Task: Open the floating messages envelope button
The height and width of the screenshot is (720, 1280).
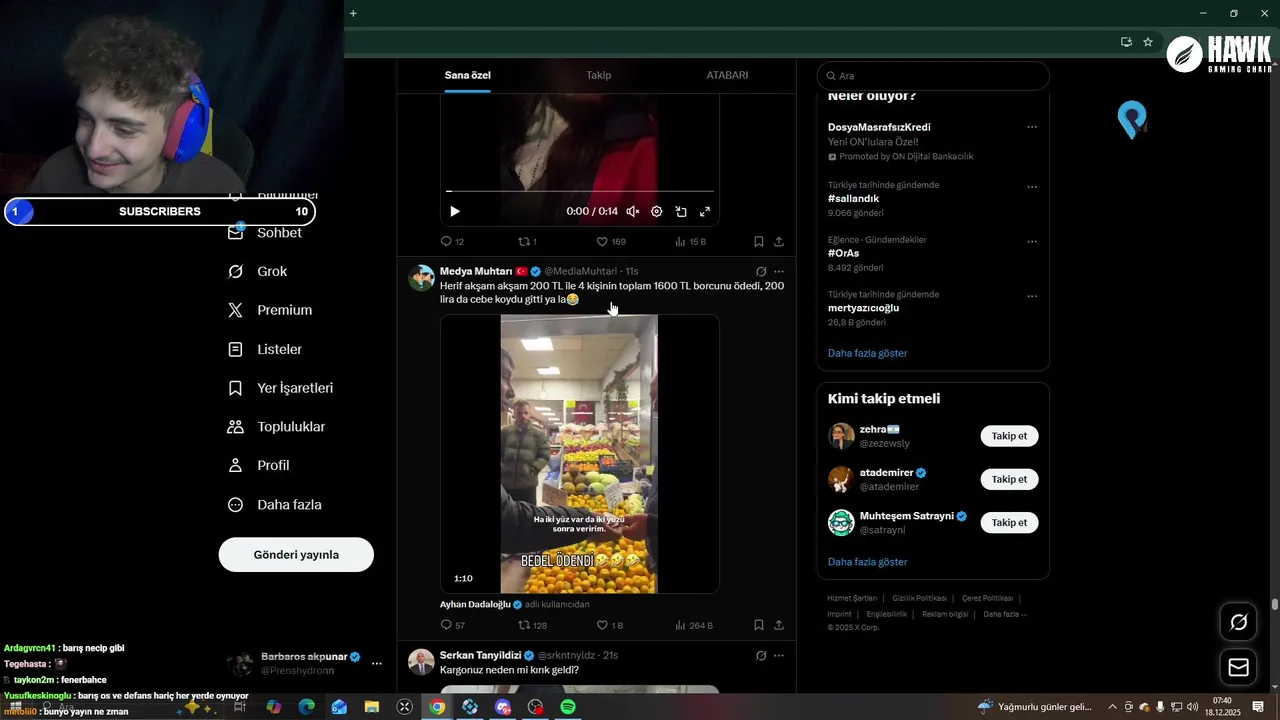Action: 1238,667
